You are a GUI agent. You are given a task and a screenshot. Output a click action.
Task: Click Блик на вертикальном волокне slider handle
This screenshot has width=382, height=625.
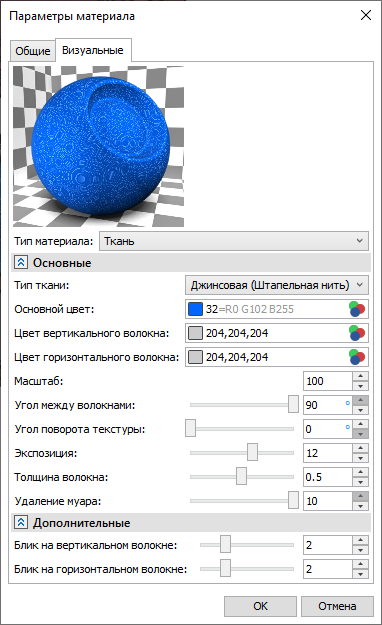225,544
